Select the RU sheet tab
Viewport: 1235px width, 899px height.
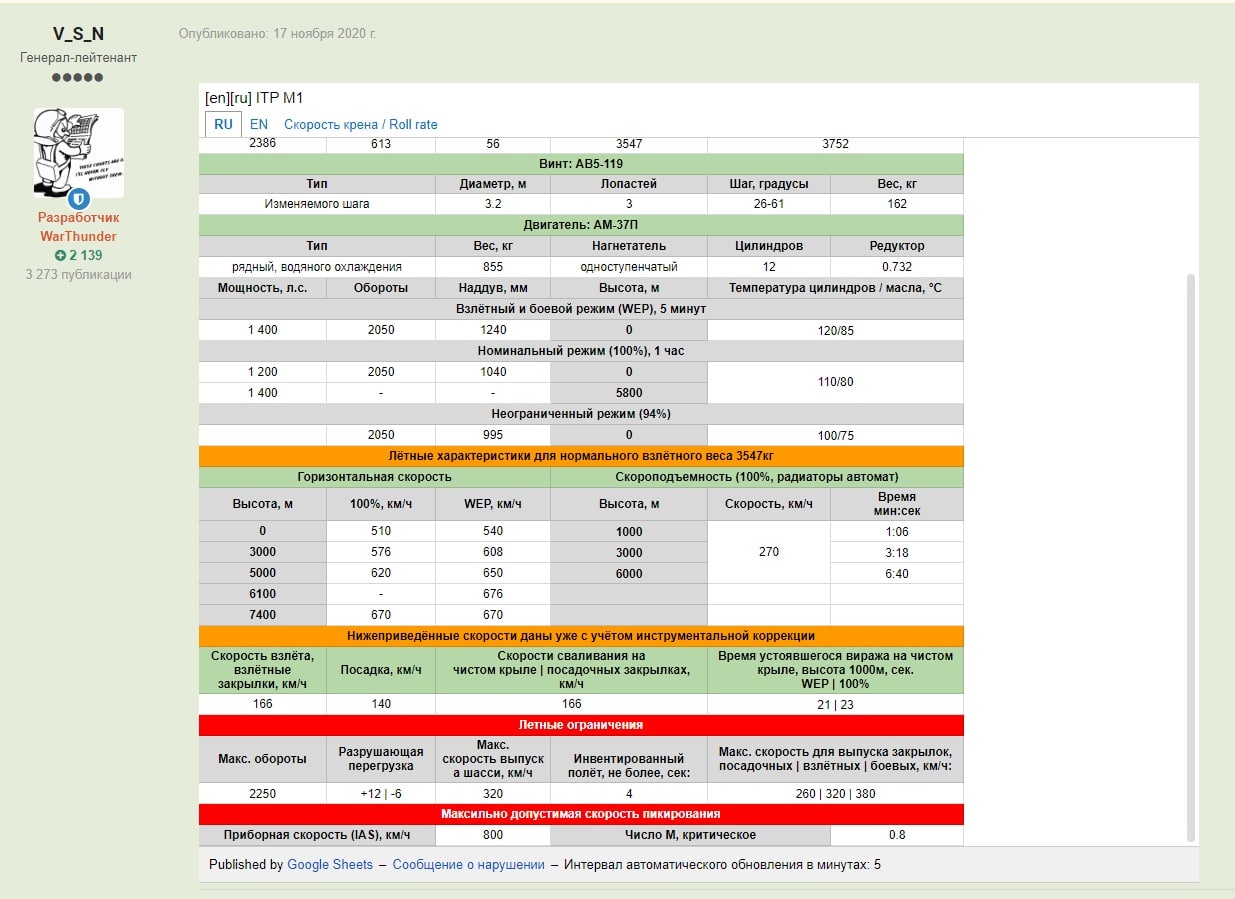223,124
